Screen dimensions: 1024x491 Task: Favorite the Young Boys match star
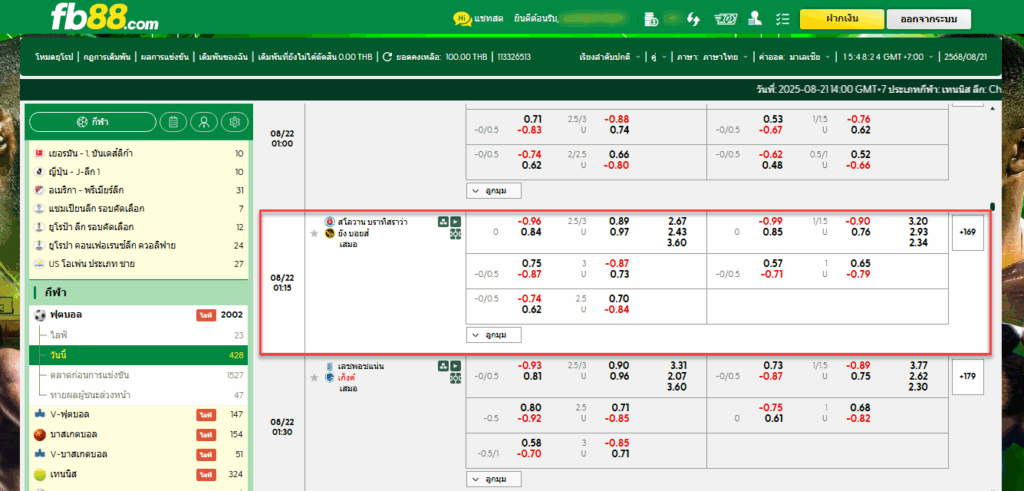pyautogui.click(x=314, y=233)
